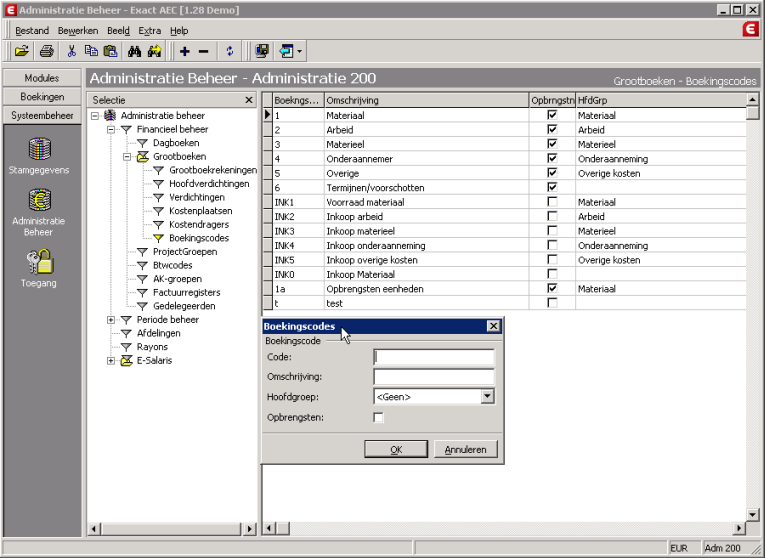This screenshot has height=558, width=765.
Task: Switch to the Boekingen tab
Action: pos(42,97)
